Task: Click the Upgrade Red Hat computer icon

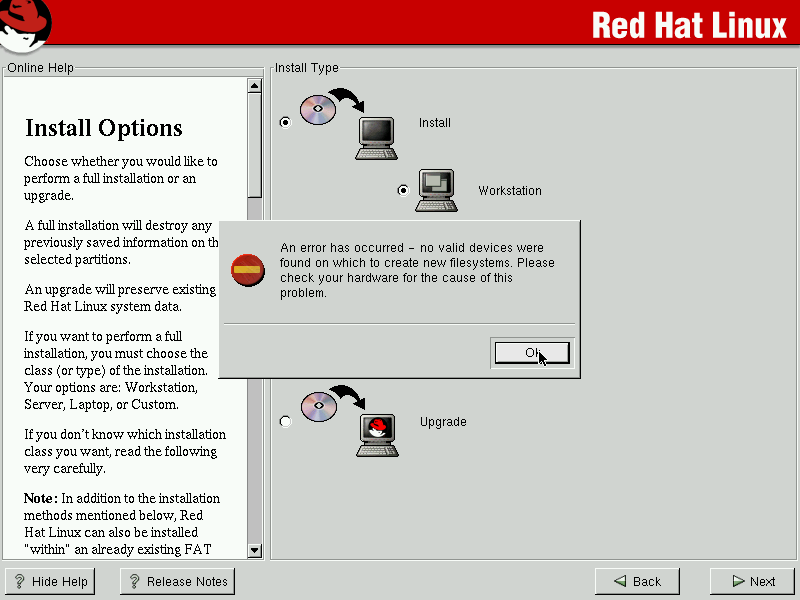Action: [x=378, y=435]
